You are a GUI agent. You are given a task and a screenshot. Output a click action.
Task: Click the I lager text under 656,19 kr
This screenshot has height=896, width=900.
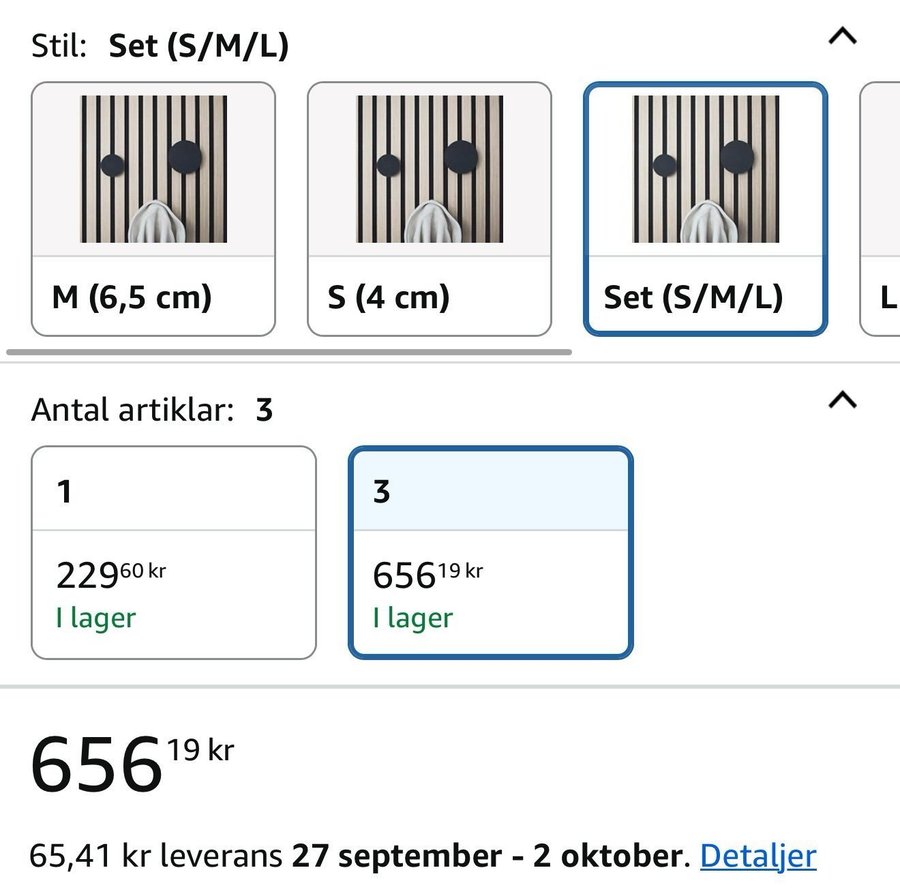click(413, 618)
